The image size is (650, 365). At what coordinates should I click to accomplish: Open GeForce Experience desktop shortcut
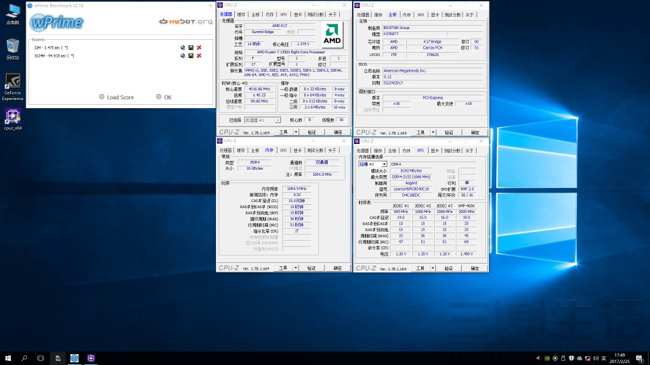coord(12,87)
